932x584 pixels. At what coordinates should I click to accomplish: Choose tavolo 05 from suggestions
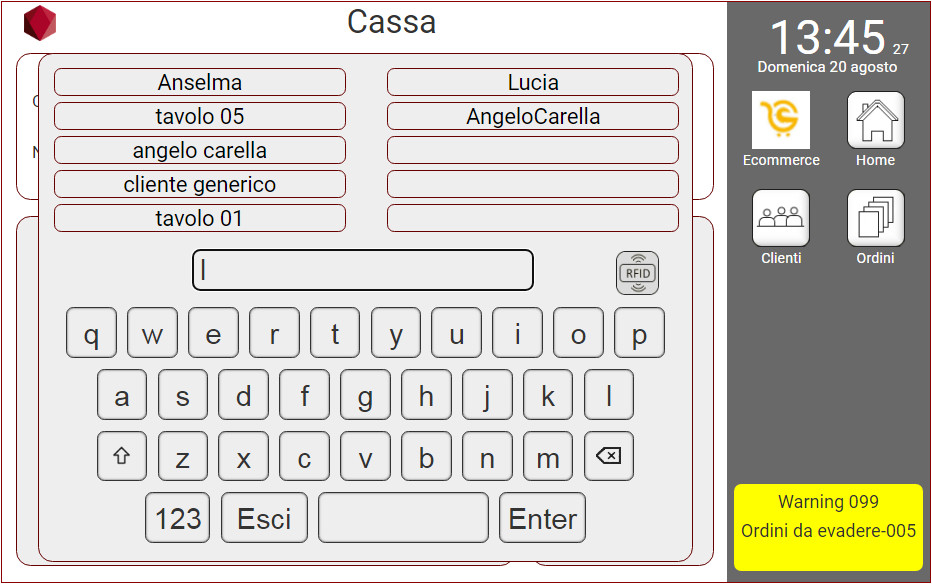tap(200, 116)
